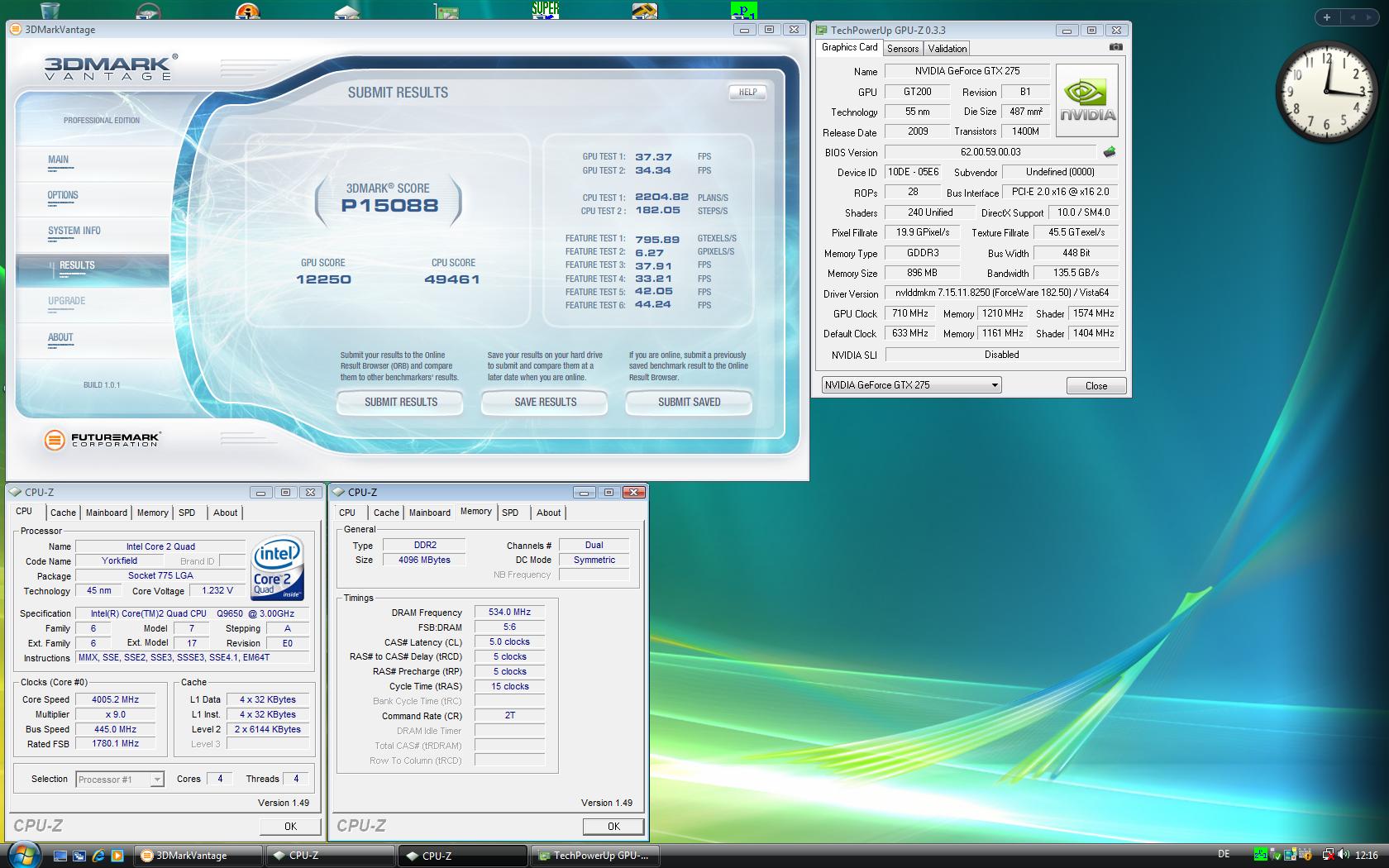
Task: Click the SUPER desktop shortcut icon
Action: click(x=545, y=9)
